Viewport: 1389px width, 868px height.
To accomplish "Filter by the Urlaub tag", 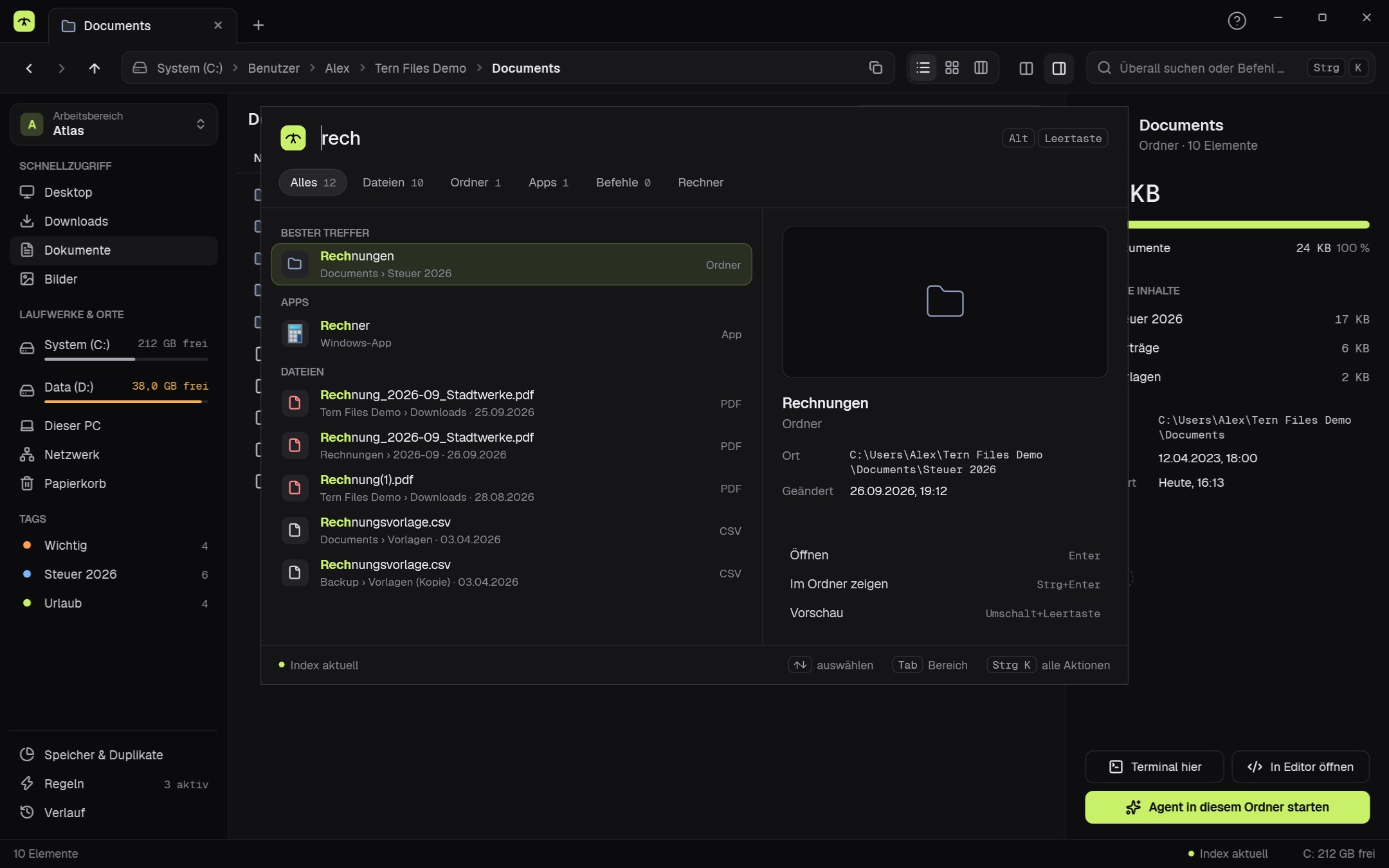I will click(x=114, y=603).
